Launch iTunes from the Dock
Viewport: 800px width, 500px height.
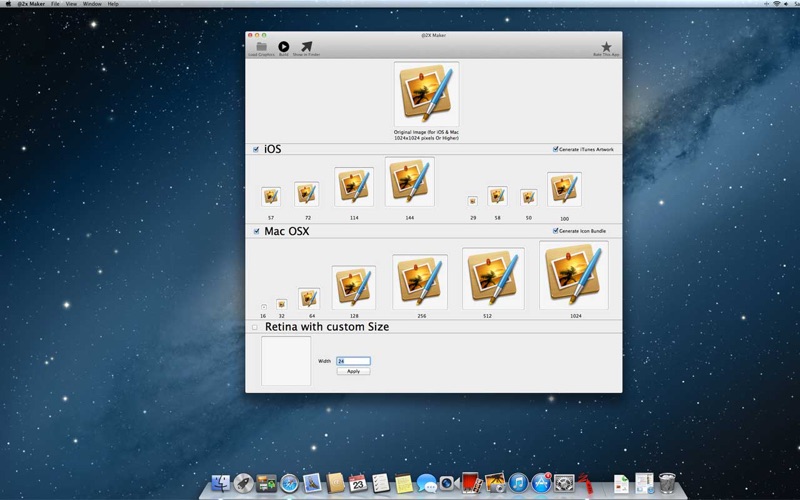pyautogui.click(x=518, y=483)
